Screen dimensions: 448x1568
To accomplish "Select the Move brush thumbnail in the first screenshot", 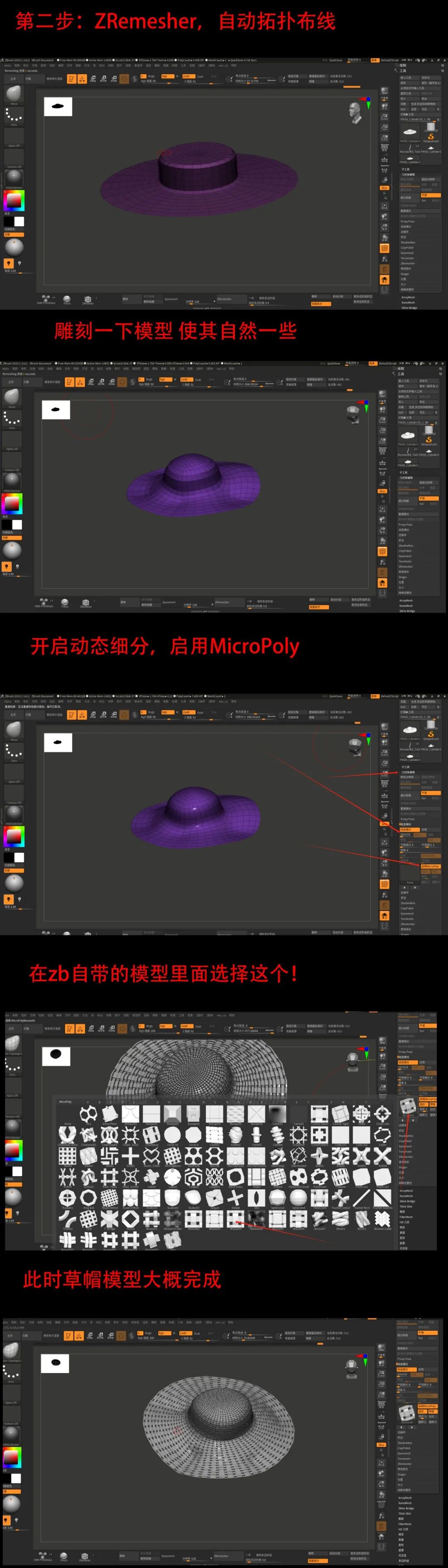I will tap(13, 95).
